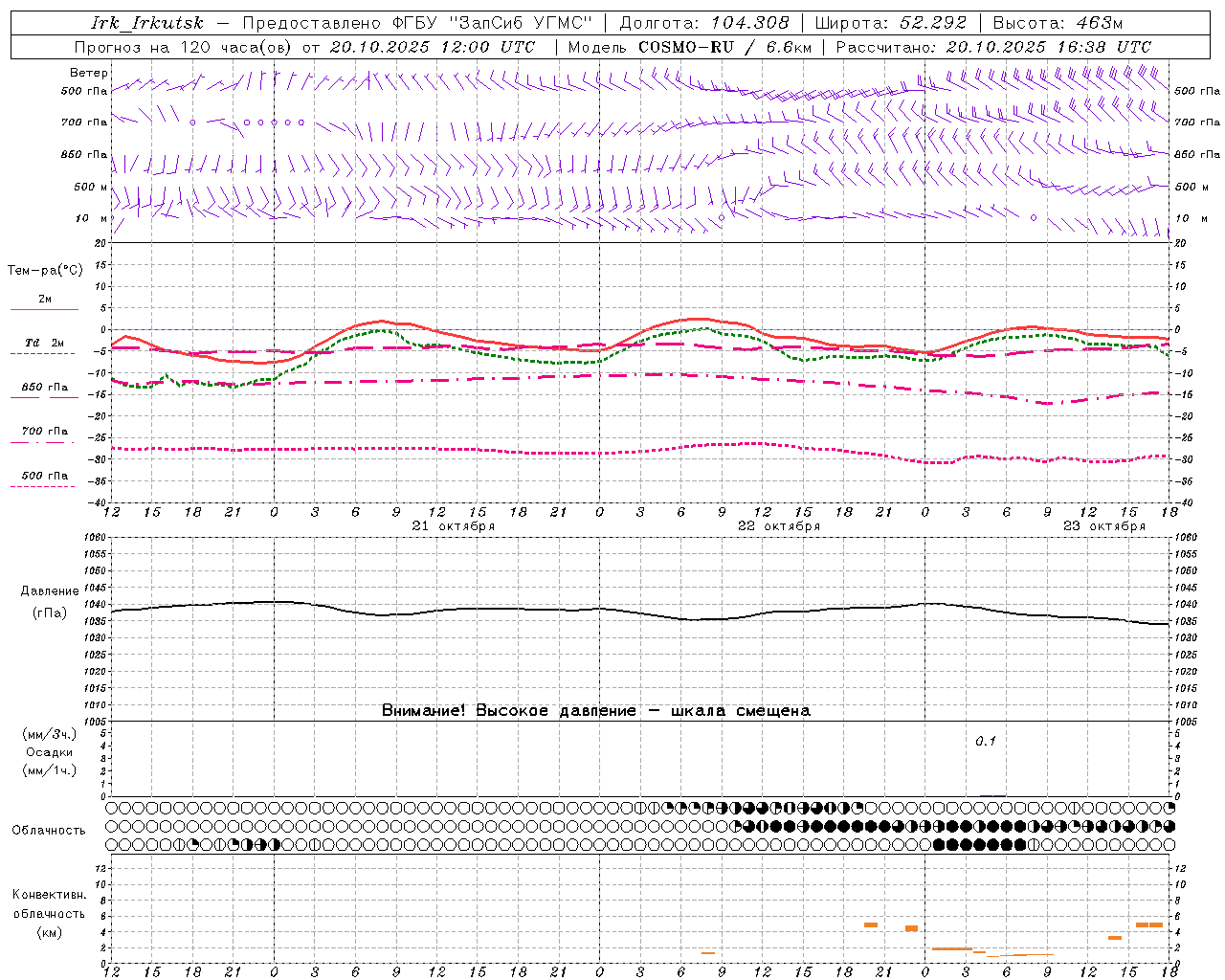The height and width of the screenshot is (980, 1225).
Task: Select the (мм/1ч.) precipitation unit label
Action: coord(50,770)
